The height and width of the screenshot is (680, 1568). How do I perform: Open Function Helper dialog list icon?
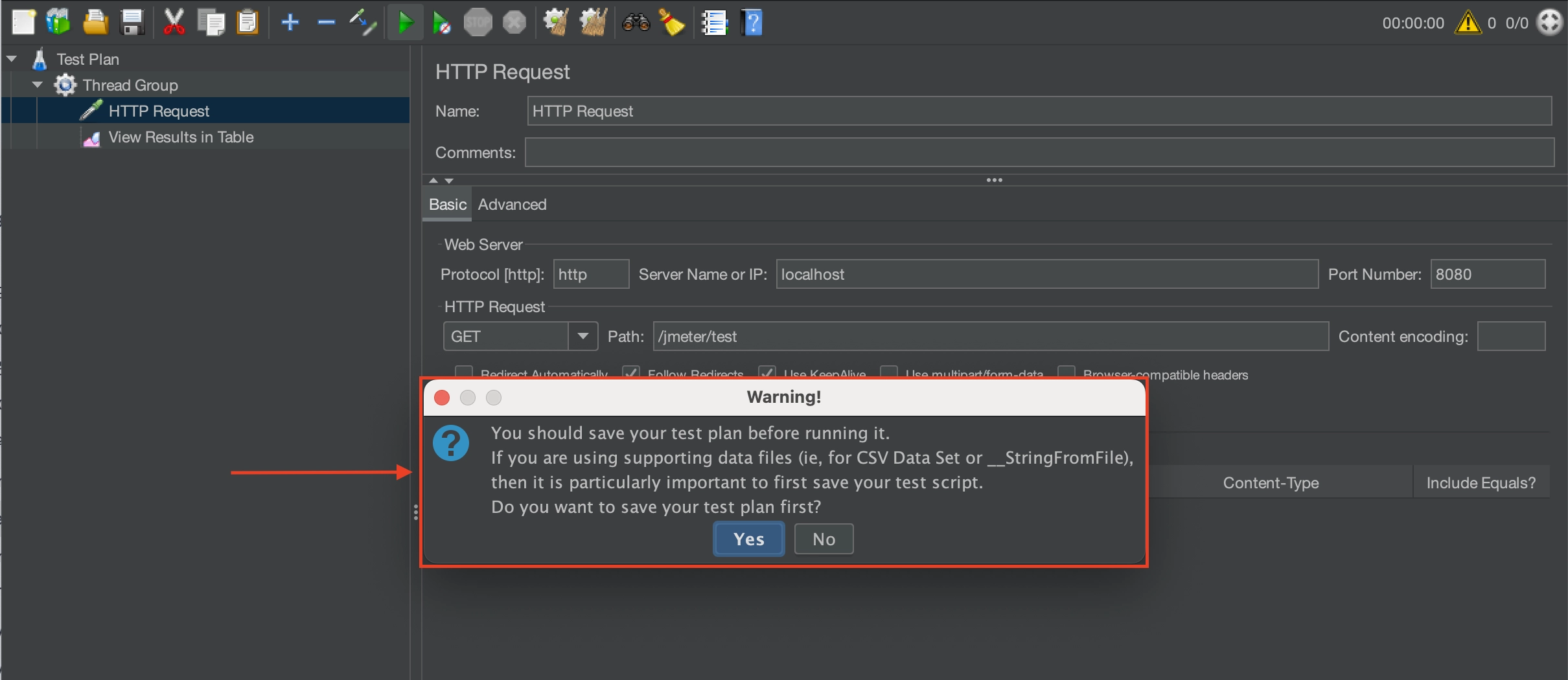tap(715, 23)
